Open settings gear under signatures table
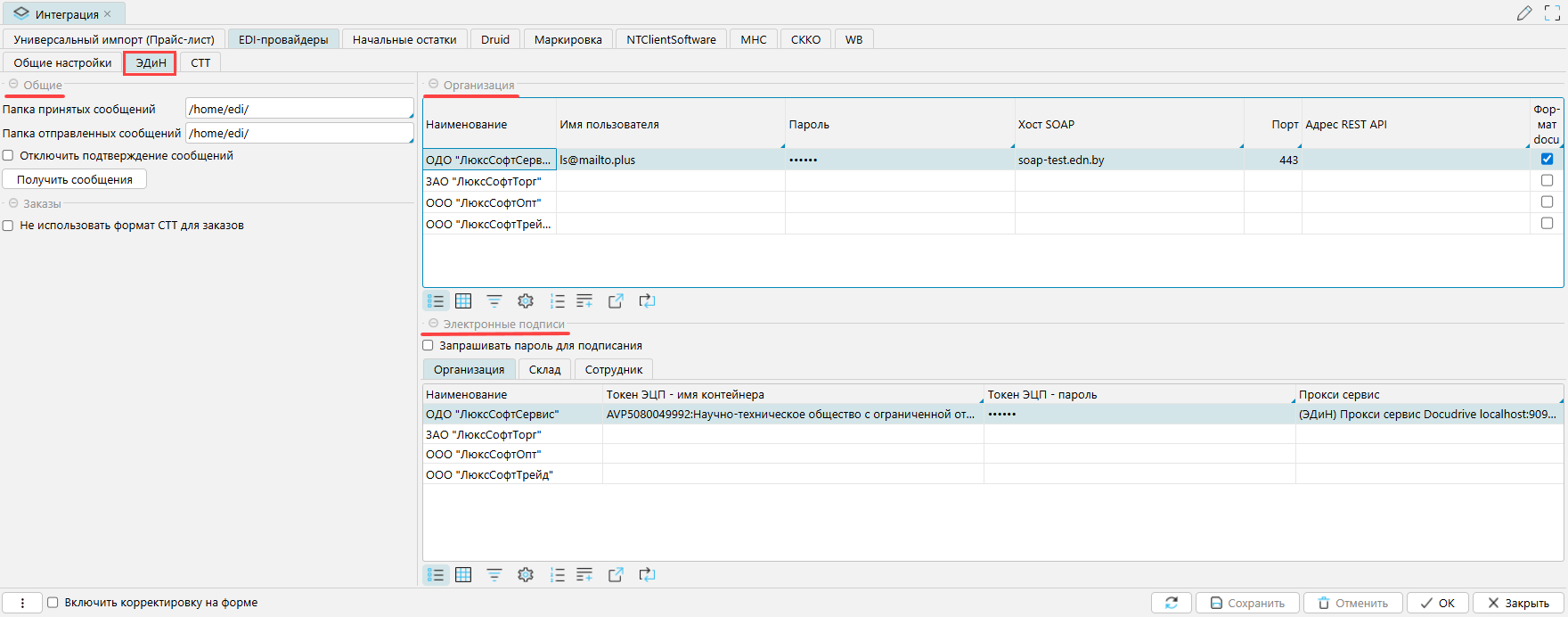The width and height of the screenshot is (1568, 617). pos(526,575)
